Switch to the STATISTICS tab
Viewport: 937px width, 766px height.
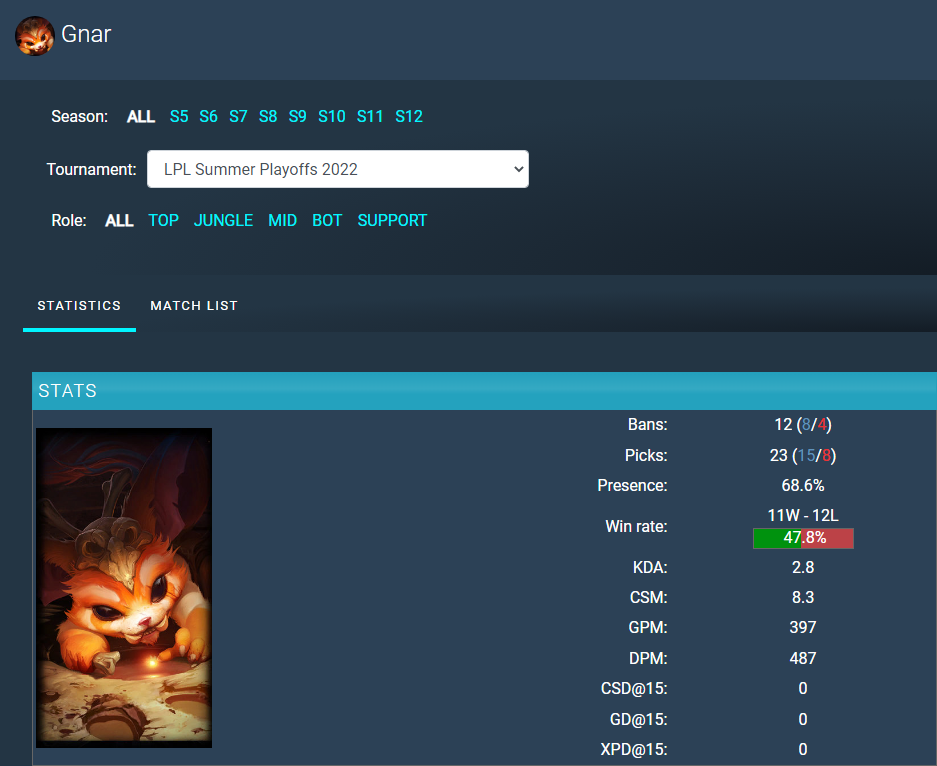(x=79, y=306)
